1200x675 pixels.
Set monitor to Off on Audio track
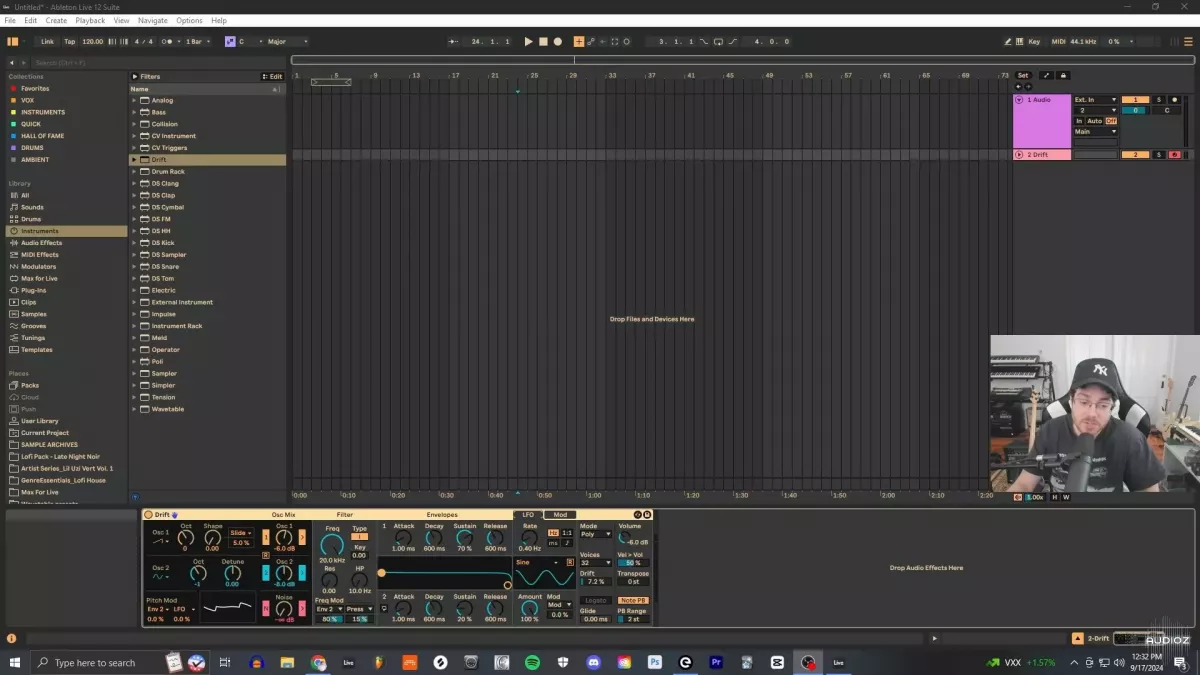coord(1111,121)
